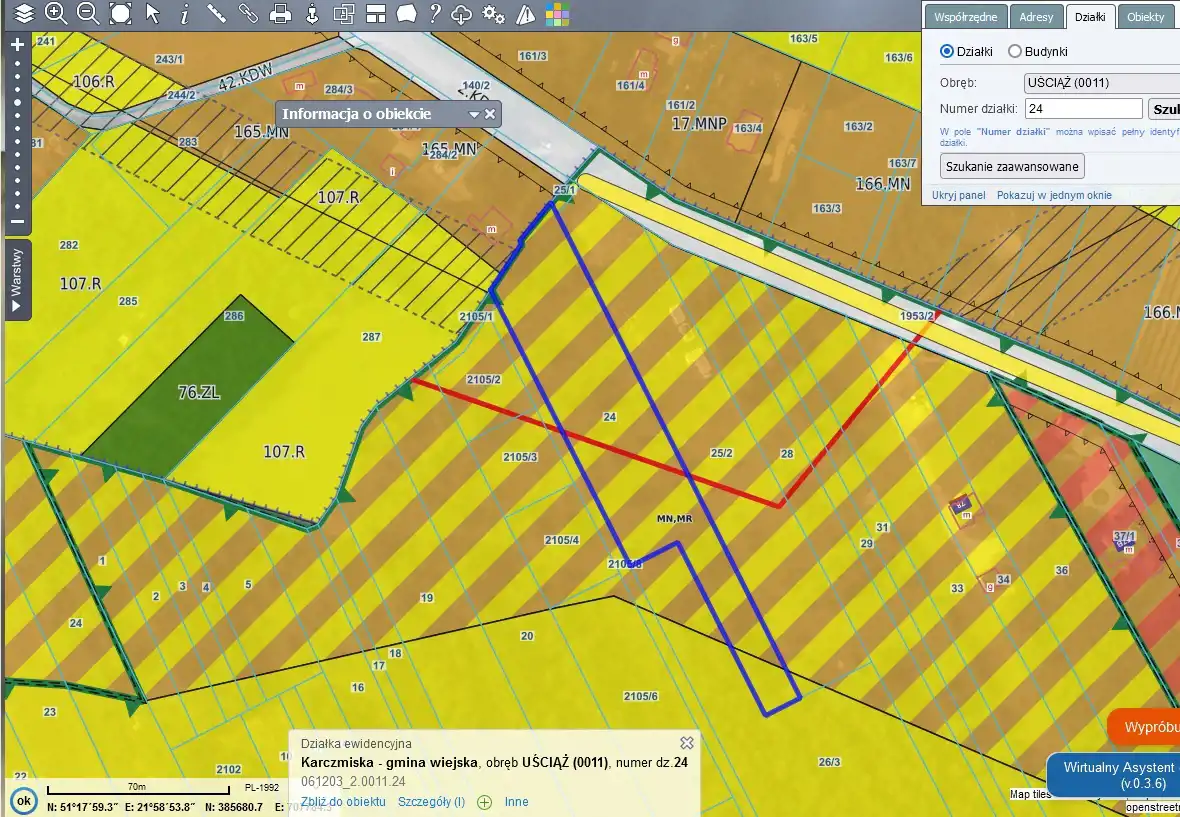Click the zoom to full extent icon
The height and width of the screenshot is (817, 1180).
(120, 14)
